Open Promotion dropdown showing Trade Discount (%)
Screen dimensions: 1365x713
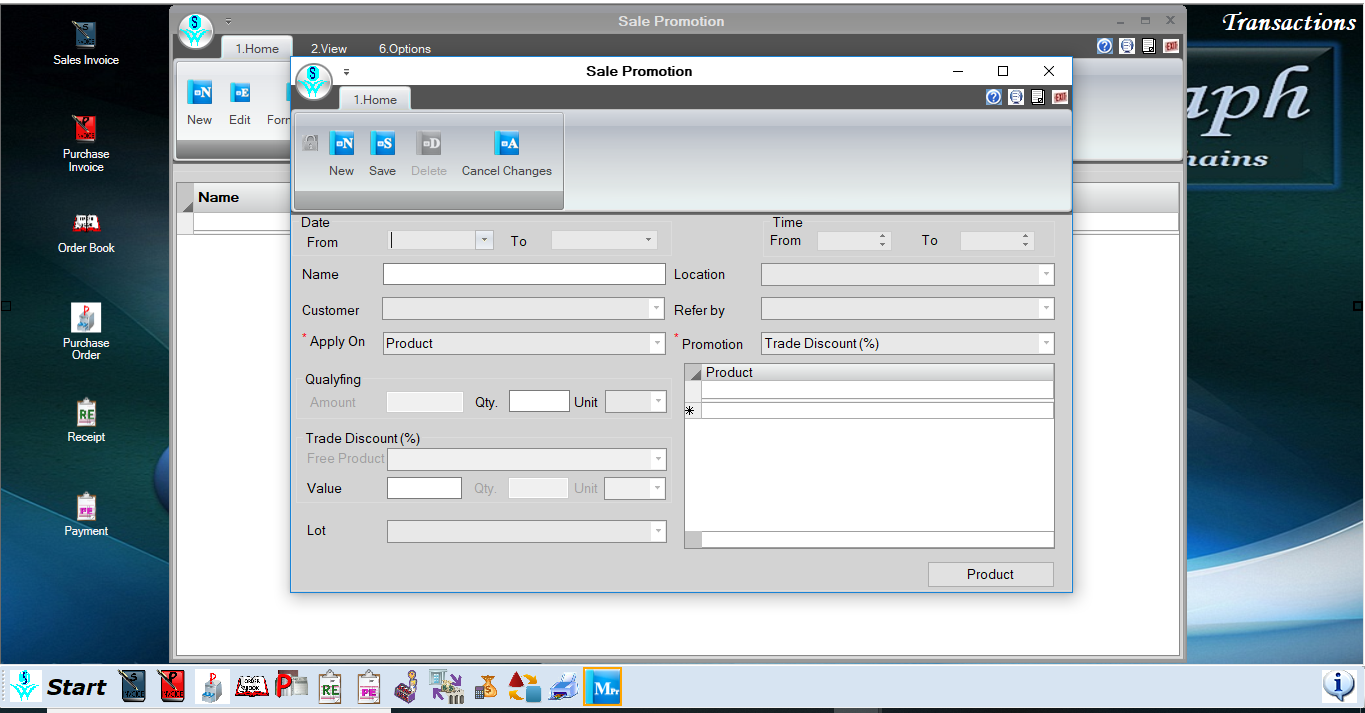coord(1046,343)
